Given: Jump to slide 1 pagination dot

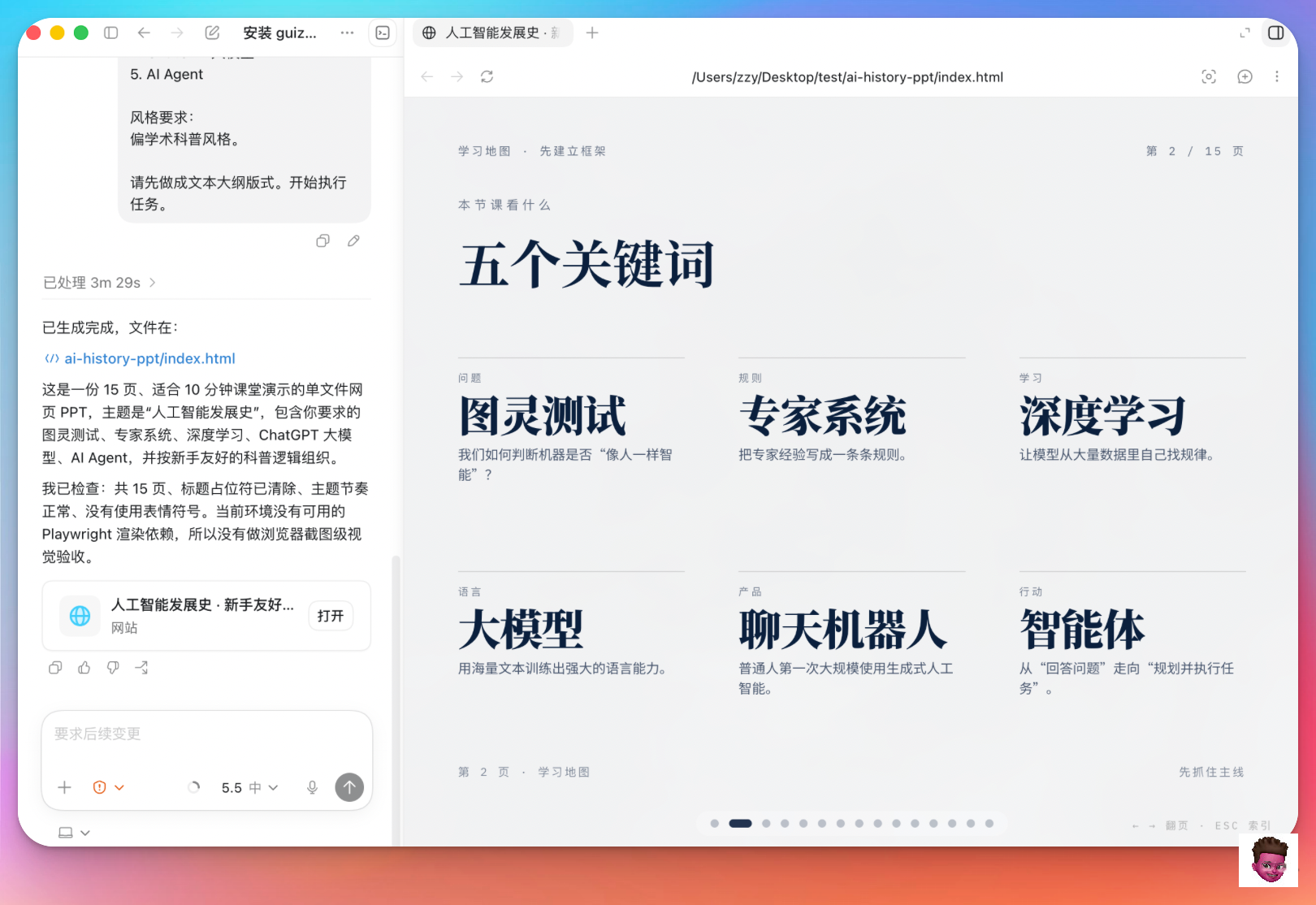Looking at the screenshot, I should tap(715, 824).
